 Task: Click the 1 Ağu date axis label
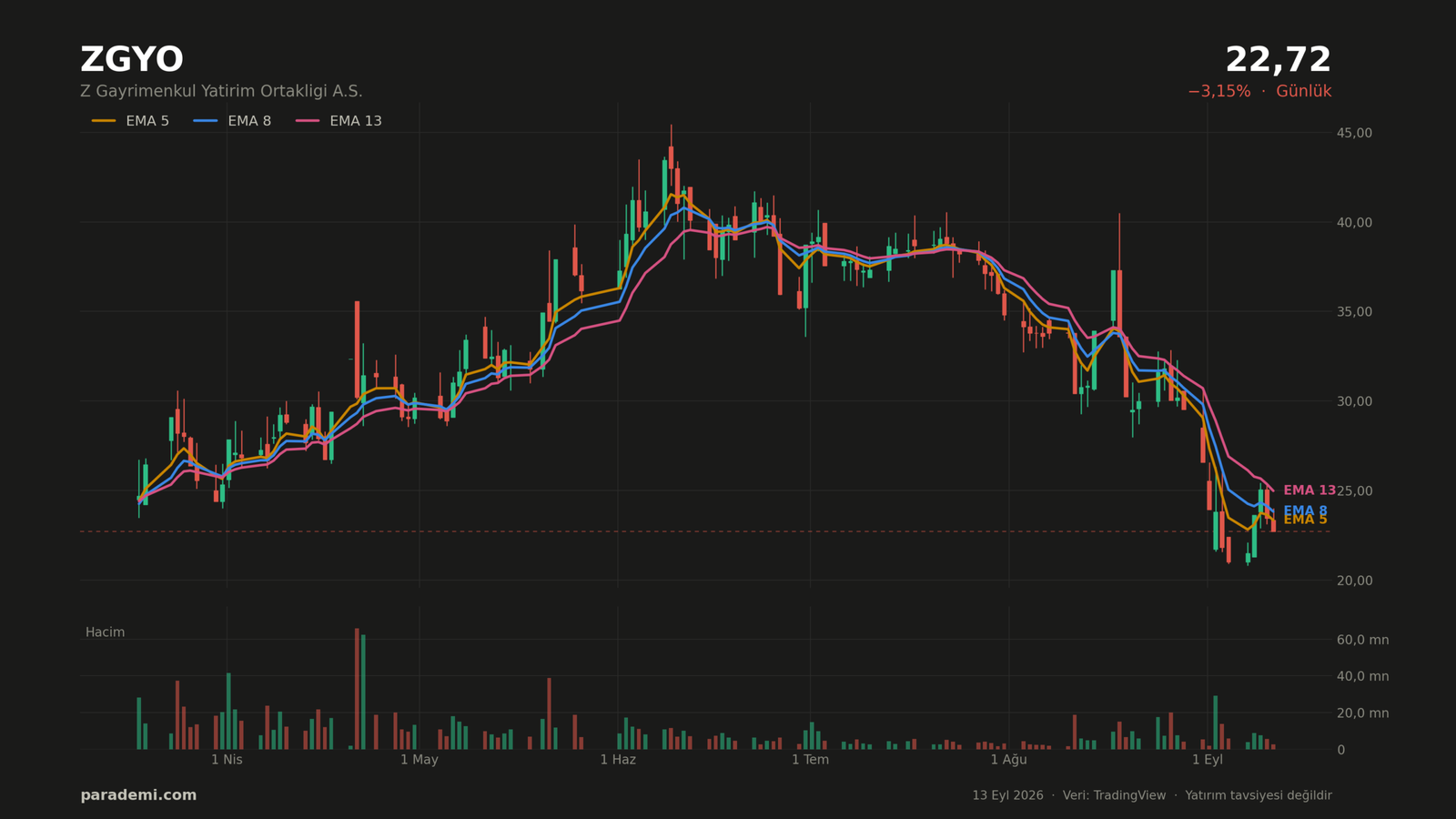[1008, 760]
